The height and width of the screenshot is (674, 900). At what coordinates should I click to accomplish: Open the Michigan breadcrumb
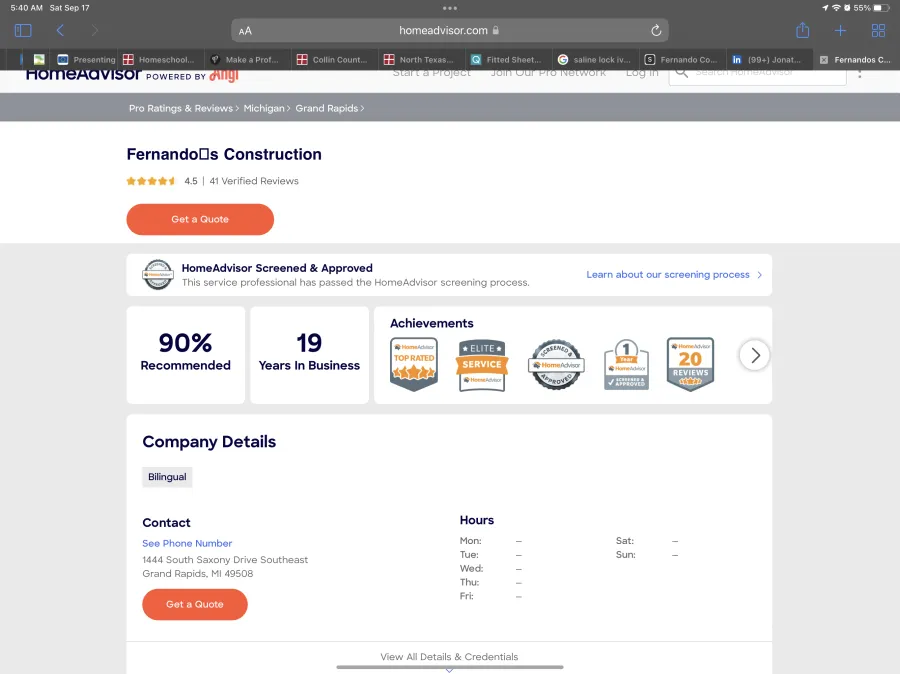(x=264, y=108)
